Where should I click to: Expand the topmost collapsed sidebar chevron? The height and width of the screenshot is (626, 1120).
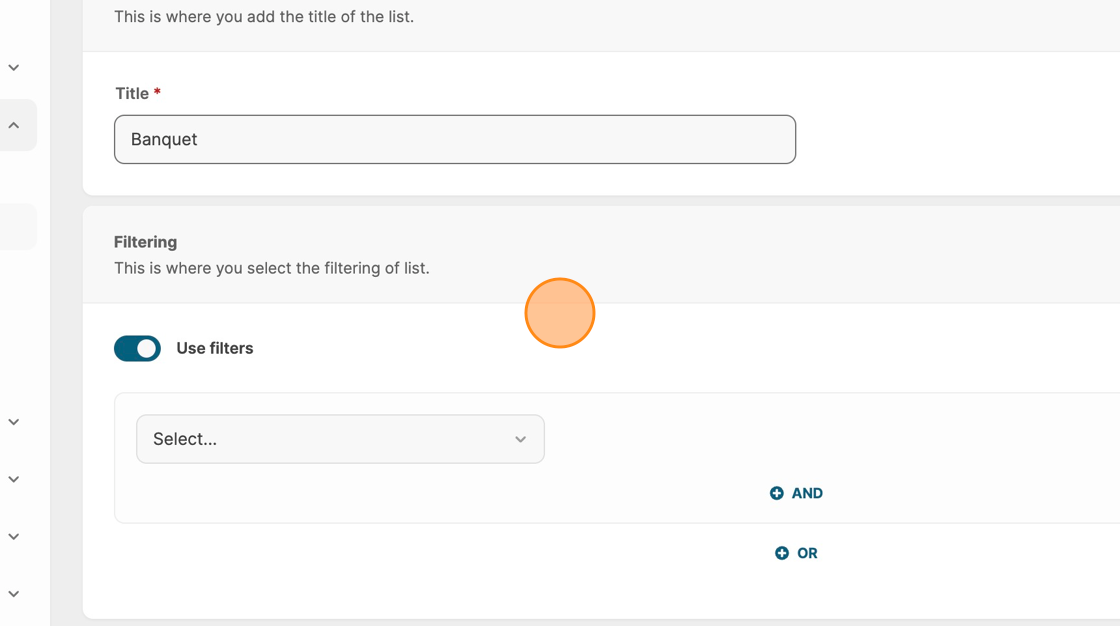[14, 68]
